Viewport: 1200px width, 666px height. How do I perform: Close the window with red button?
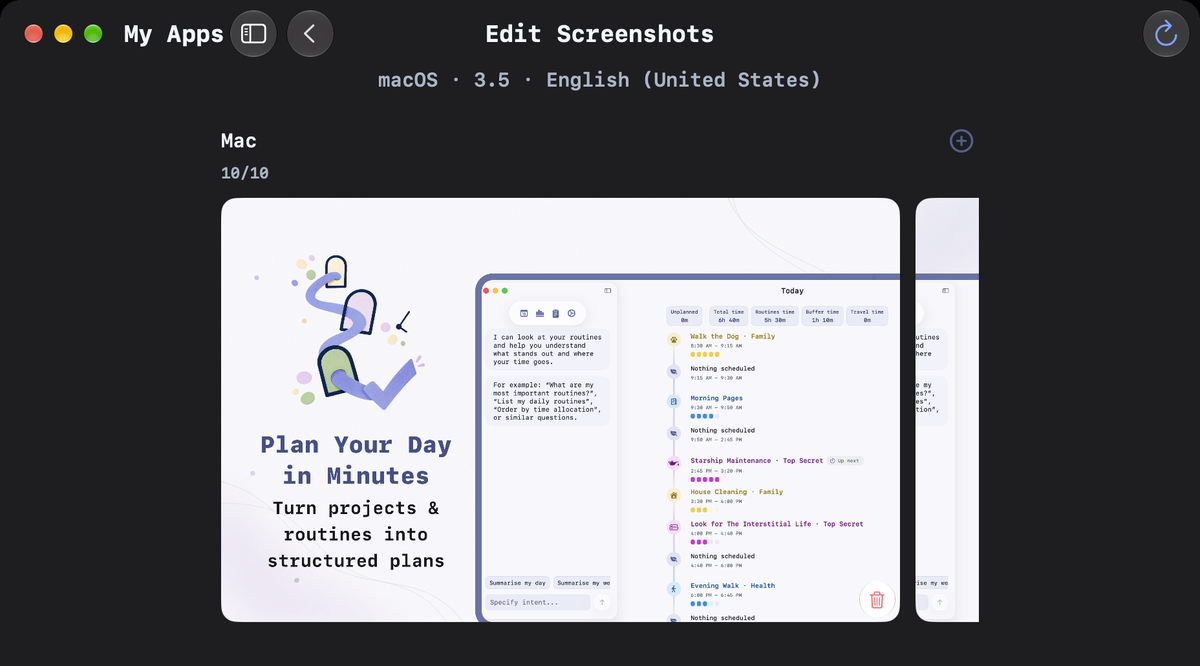point(33,34)
